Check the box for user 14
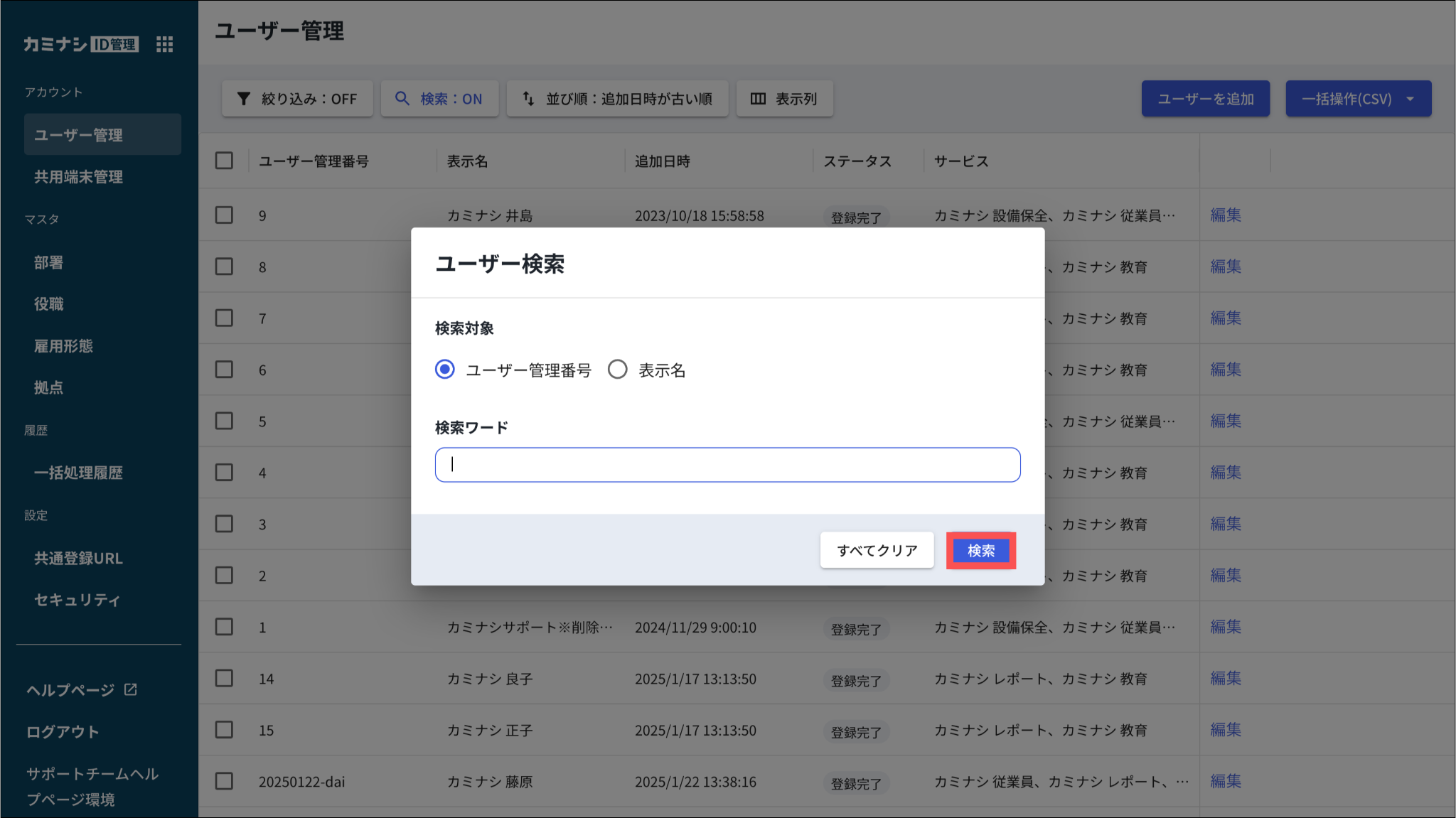The height and width of the screenshot is (818, 1456). pos(224,678)
